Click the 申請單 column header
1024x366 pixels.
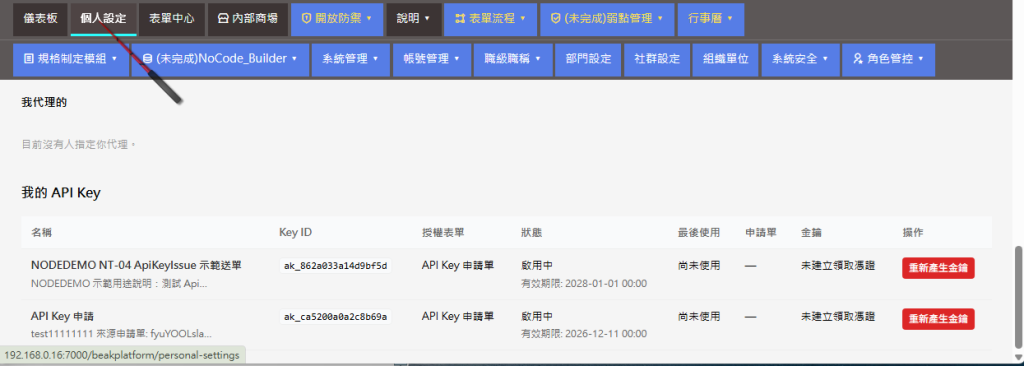[x=761, y=233]
